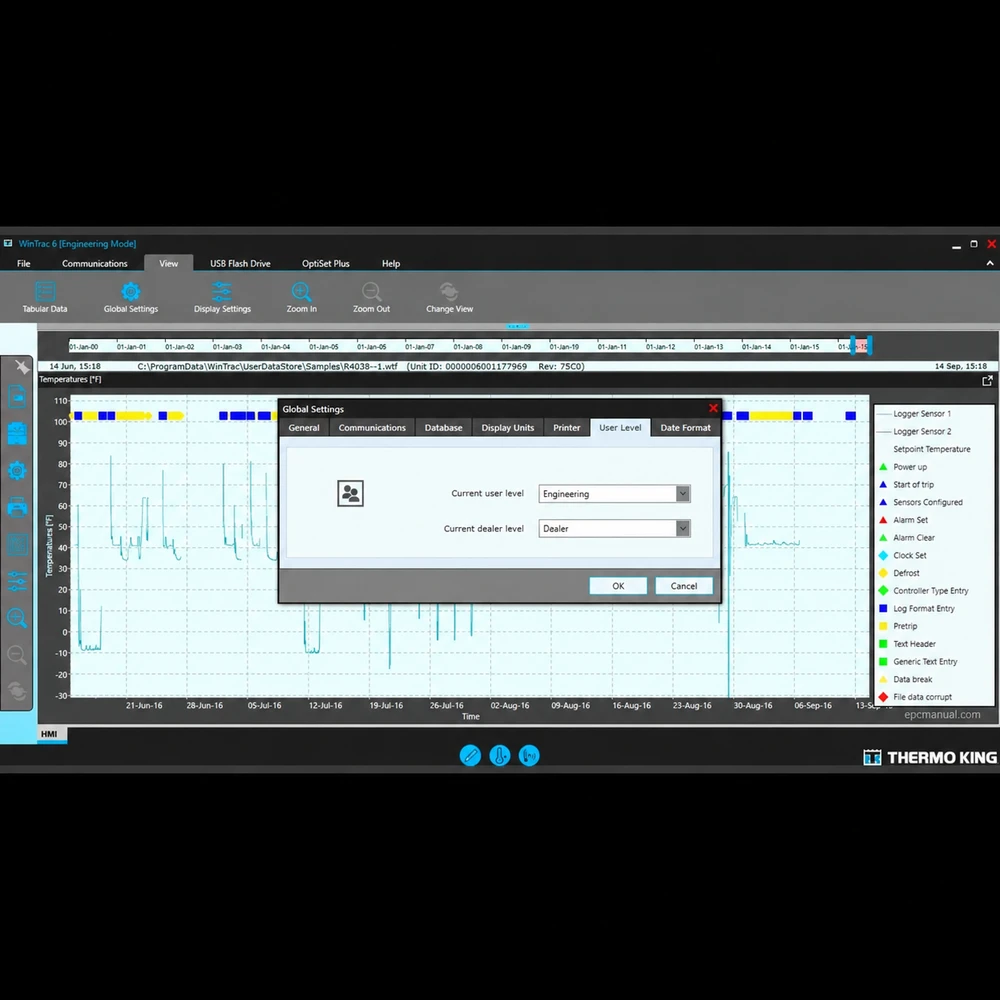The image size is (1000, 1000).
Task: Click the gear settings icon in the sidebar
Action: point(17,471)
